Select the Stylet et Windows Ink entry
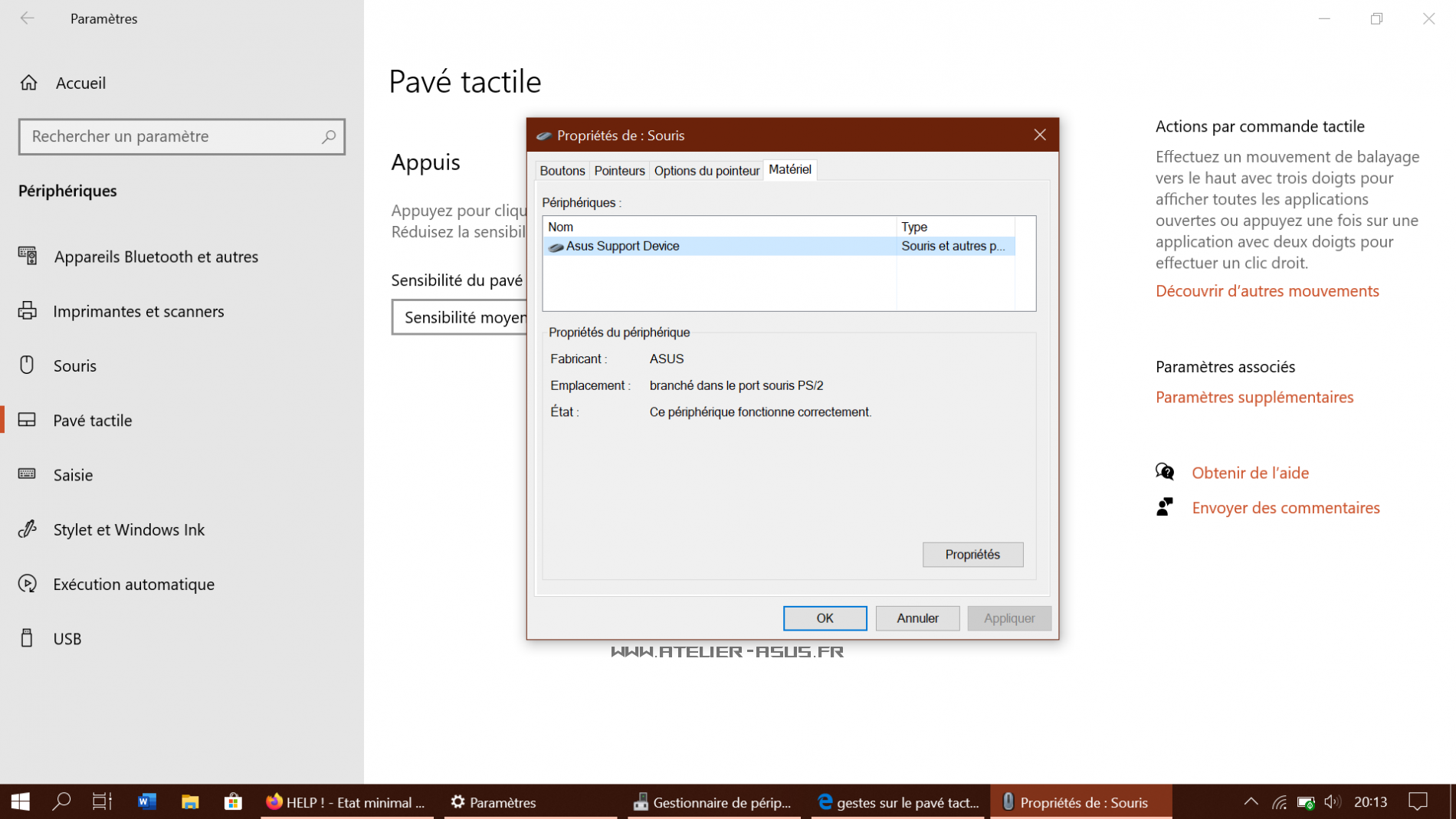Screen dimensions: 1456x819 coord(129,529)
